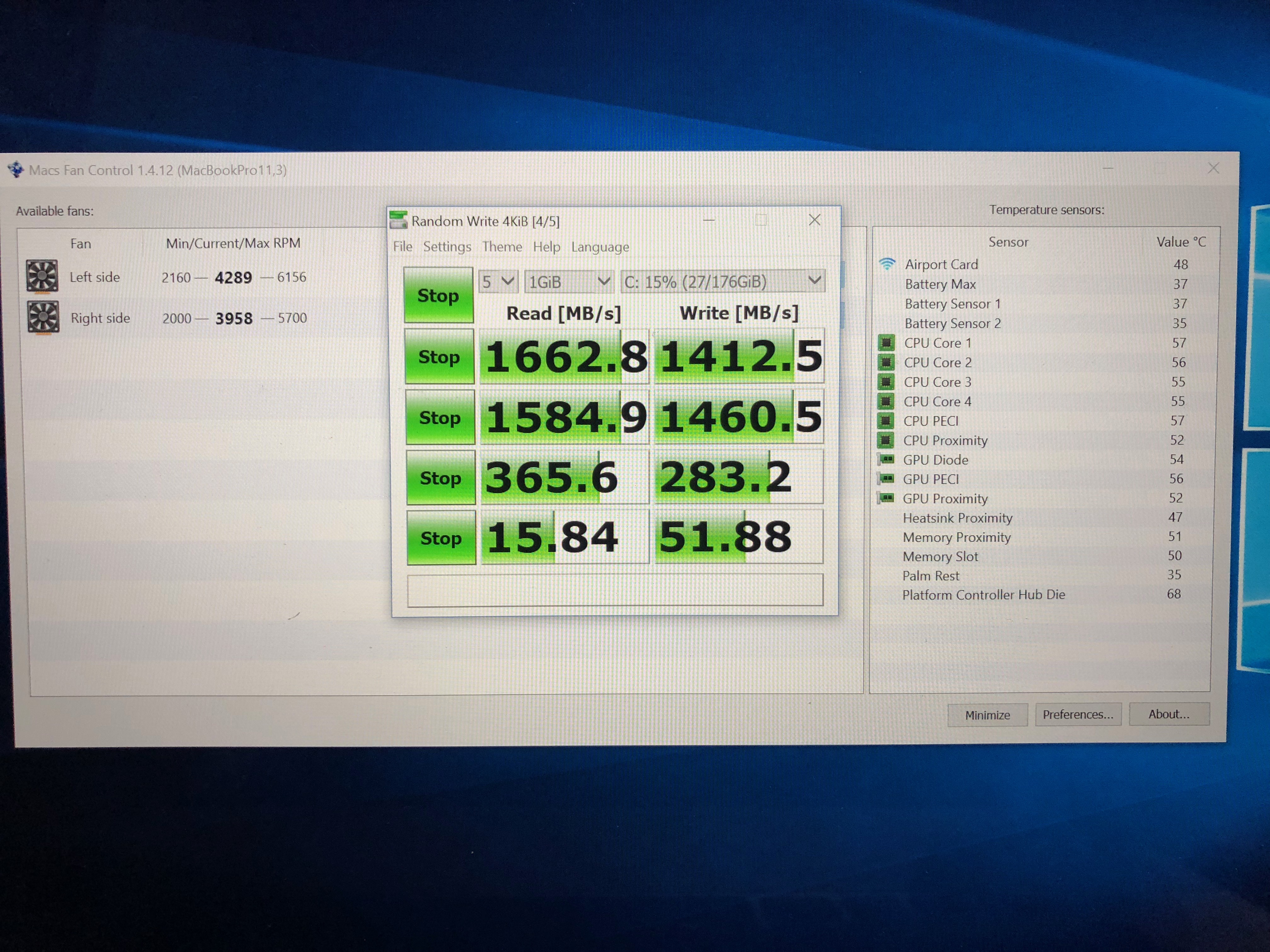Click the CPU Core 4 chip icon
Viewport: 1270px width, 952px height.
(886, 401)
